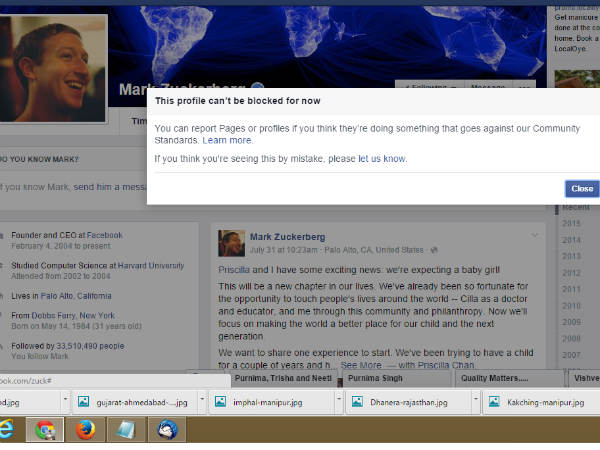
Task: Expand options for gujarat-ahmedabad download
Action: pyautogui.click(x=202, y=399)
